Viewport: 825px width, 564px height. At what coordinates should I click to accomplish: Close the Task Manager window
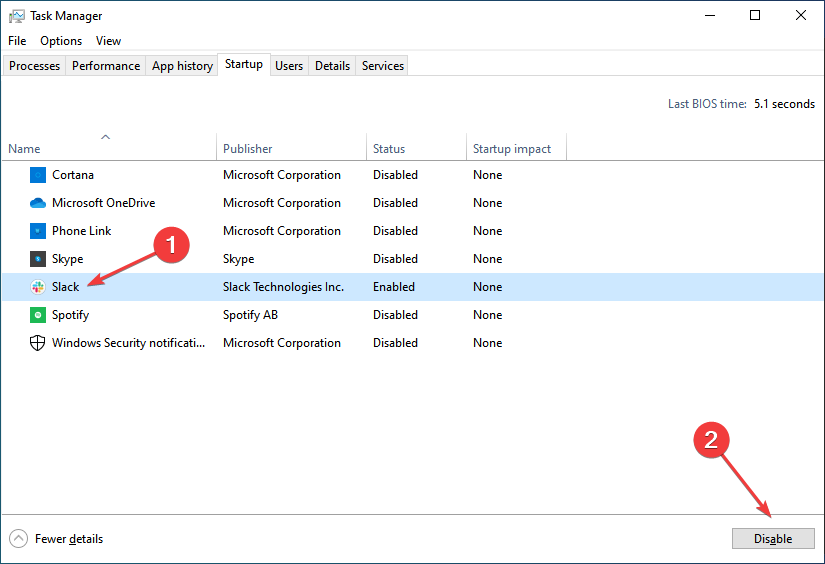[801, 15]
